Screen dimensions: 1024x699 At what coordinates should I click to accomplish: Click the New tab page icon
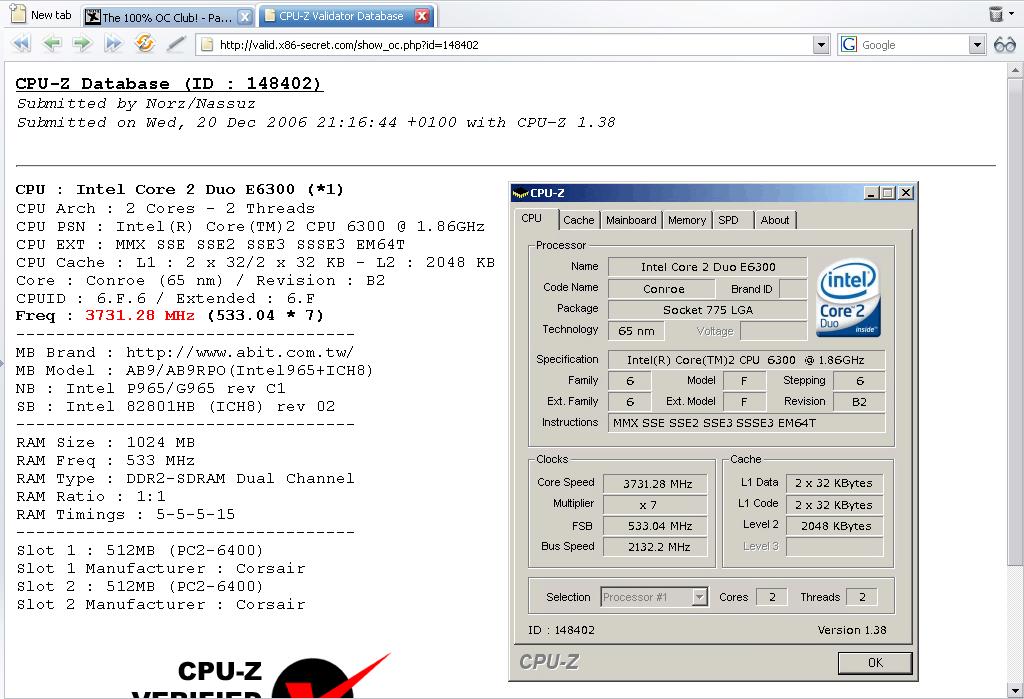pyautogui.click(x=18, y=14)
